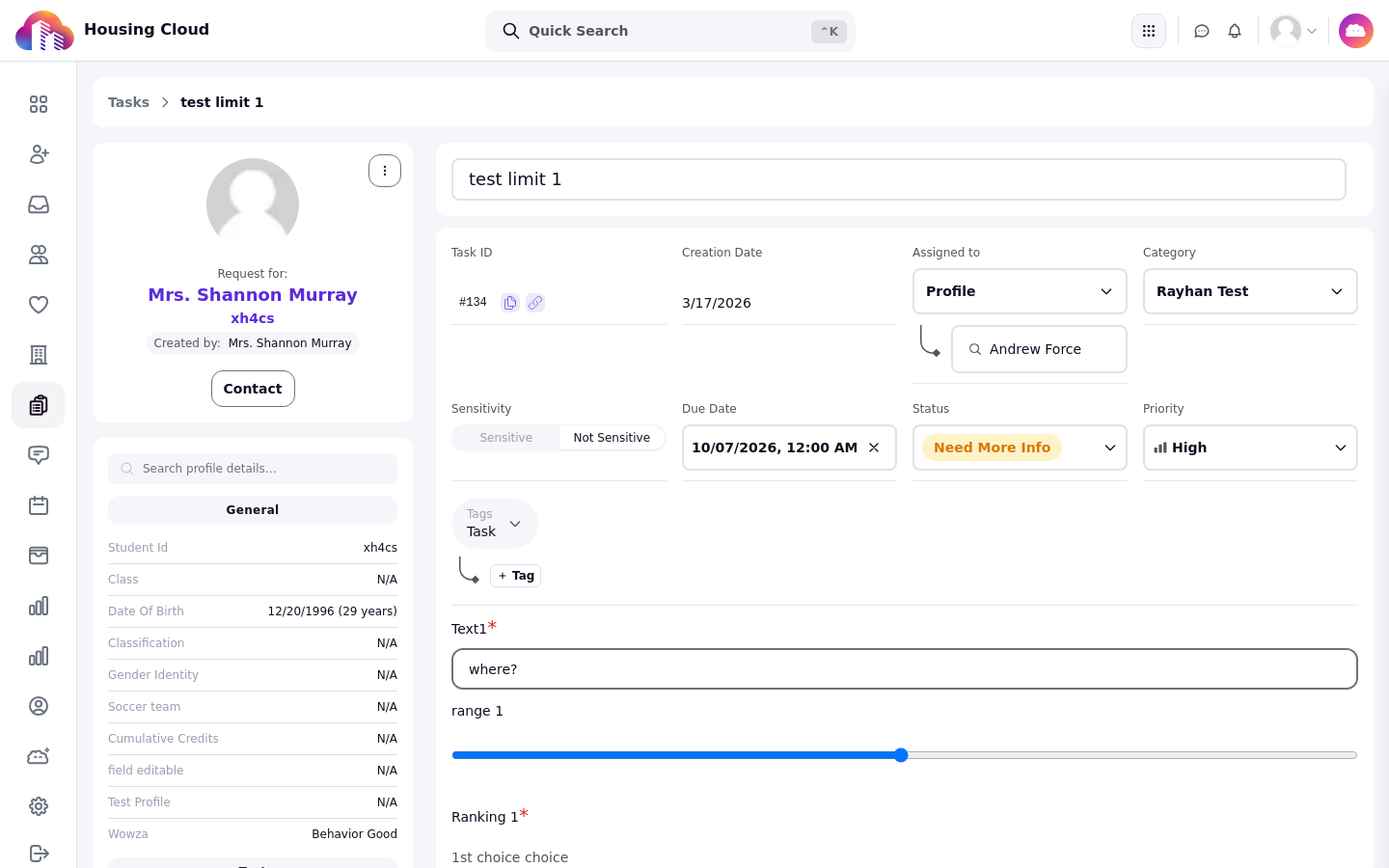Click the Text1 input field
This screenshot has width=1389, height=868.
coord(905,669)
